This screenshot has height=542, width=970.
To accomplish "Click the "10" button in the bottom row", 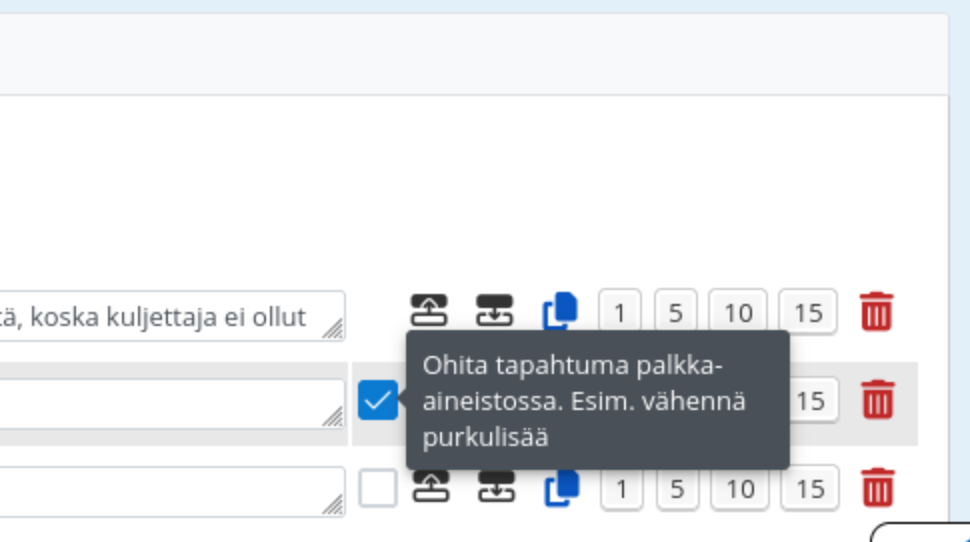I will click(740, 489).
